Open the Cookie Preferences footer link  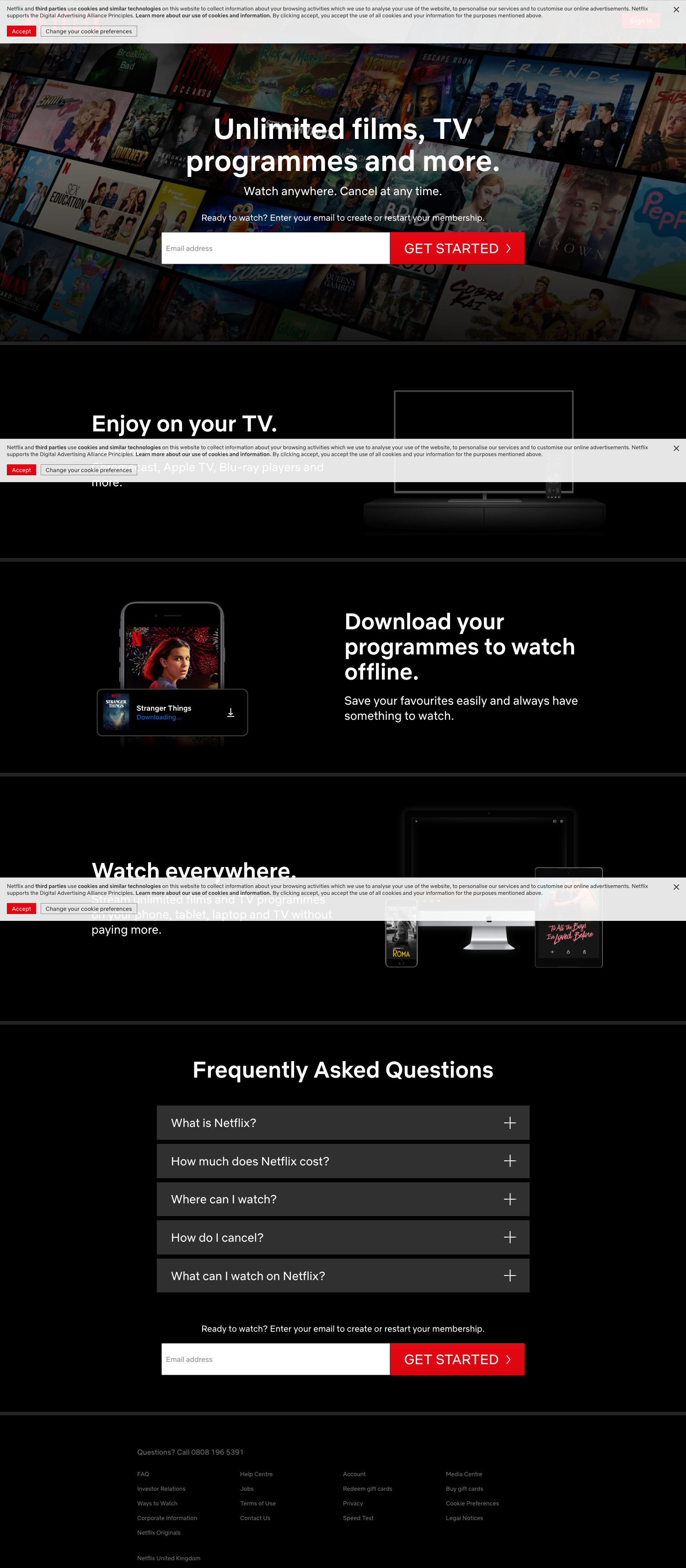tap(472, 1504)
